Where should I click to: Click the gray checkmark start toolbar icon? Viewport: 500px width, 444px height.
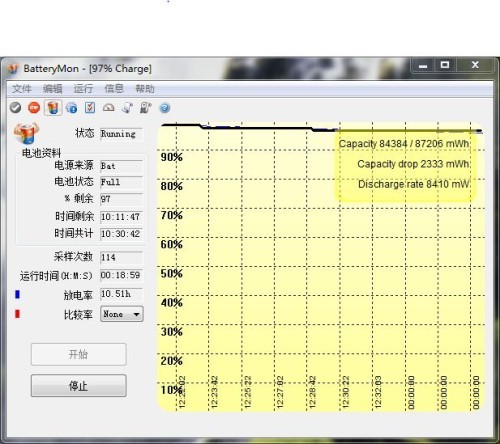pyautogui.click(x=15, y=108)
